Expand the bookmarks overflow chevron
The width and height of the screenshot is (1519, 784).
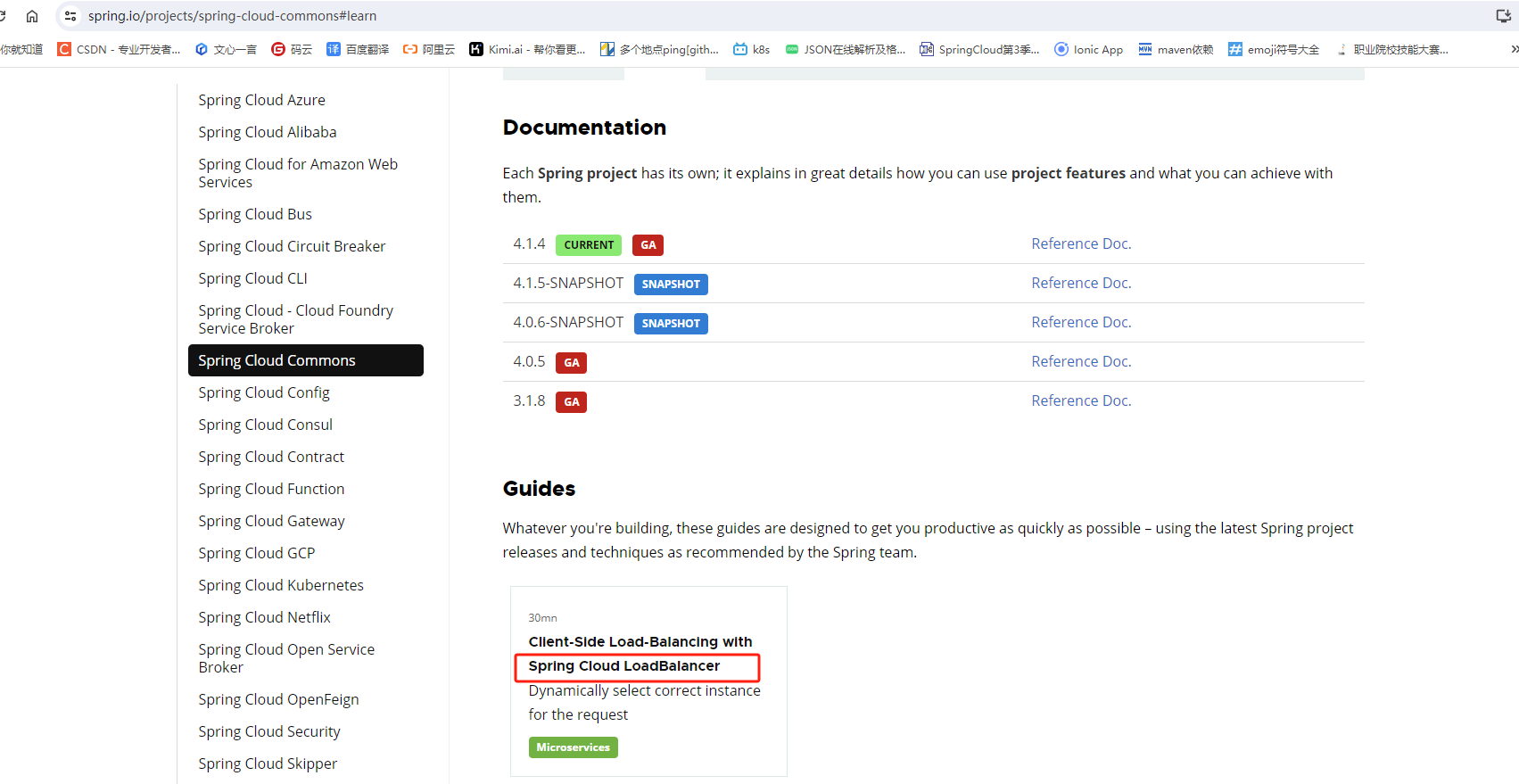pos(1514,49)
